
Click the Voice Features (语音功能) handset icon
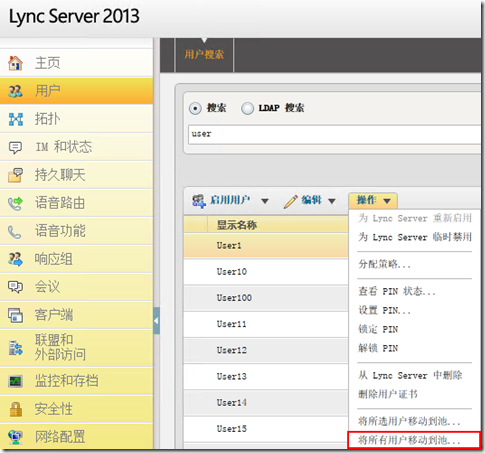[15, 232]
